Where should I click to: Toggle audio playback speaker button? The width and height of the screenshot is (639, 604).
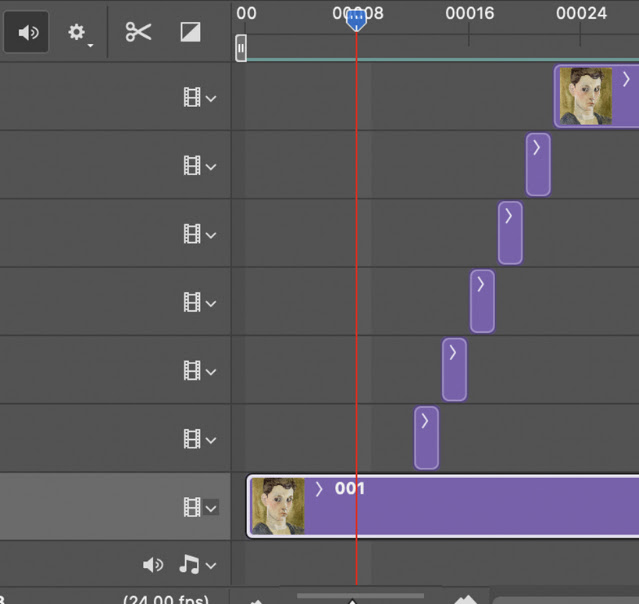26,32
